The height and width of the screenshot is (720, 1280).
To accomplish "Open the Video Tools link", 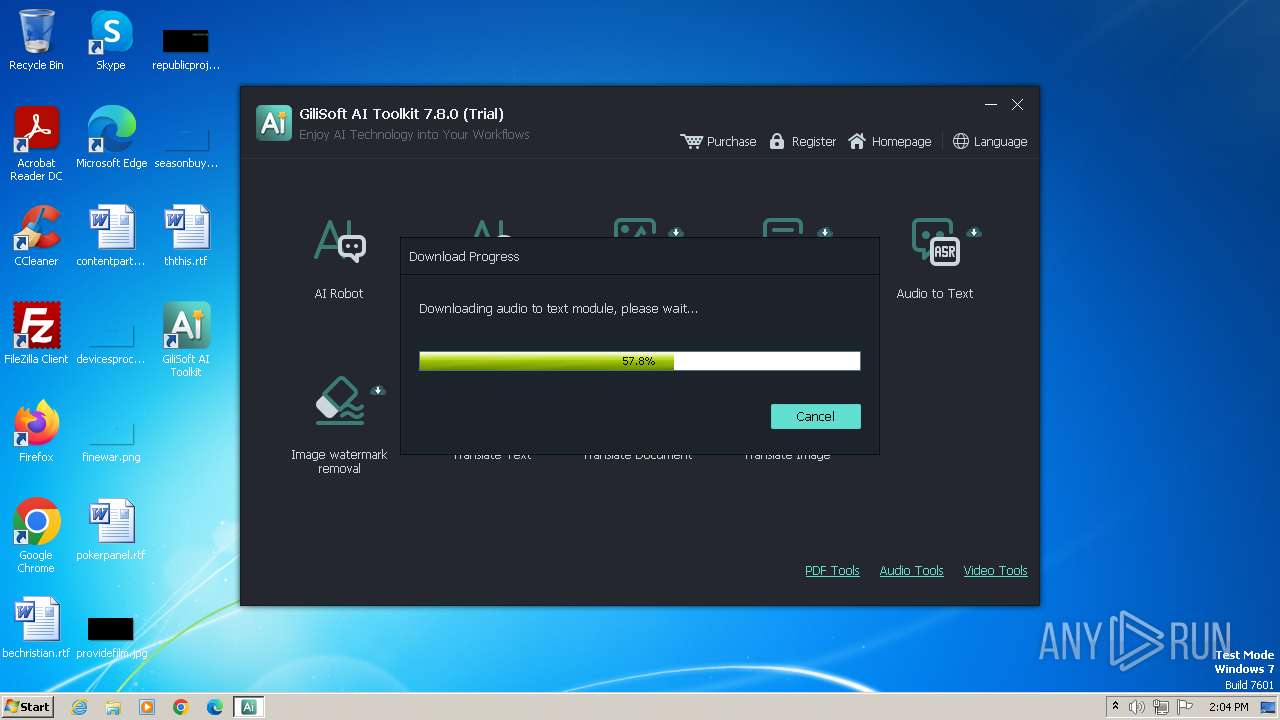I will [x=995, y=571].
